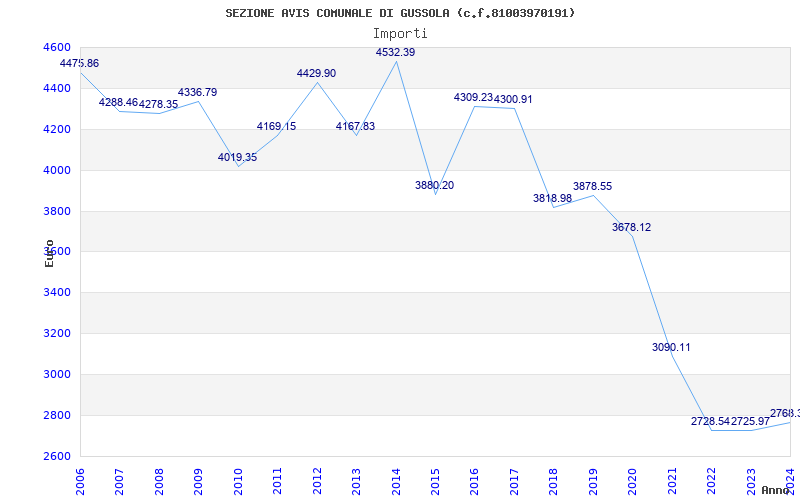Click the 2008 year label on x-axis
The image size is (800, 500).
[x=159, y=482]
